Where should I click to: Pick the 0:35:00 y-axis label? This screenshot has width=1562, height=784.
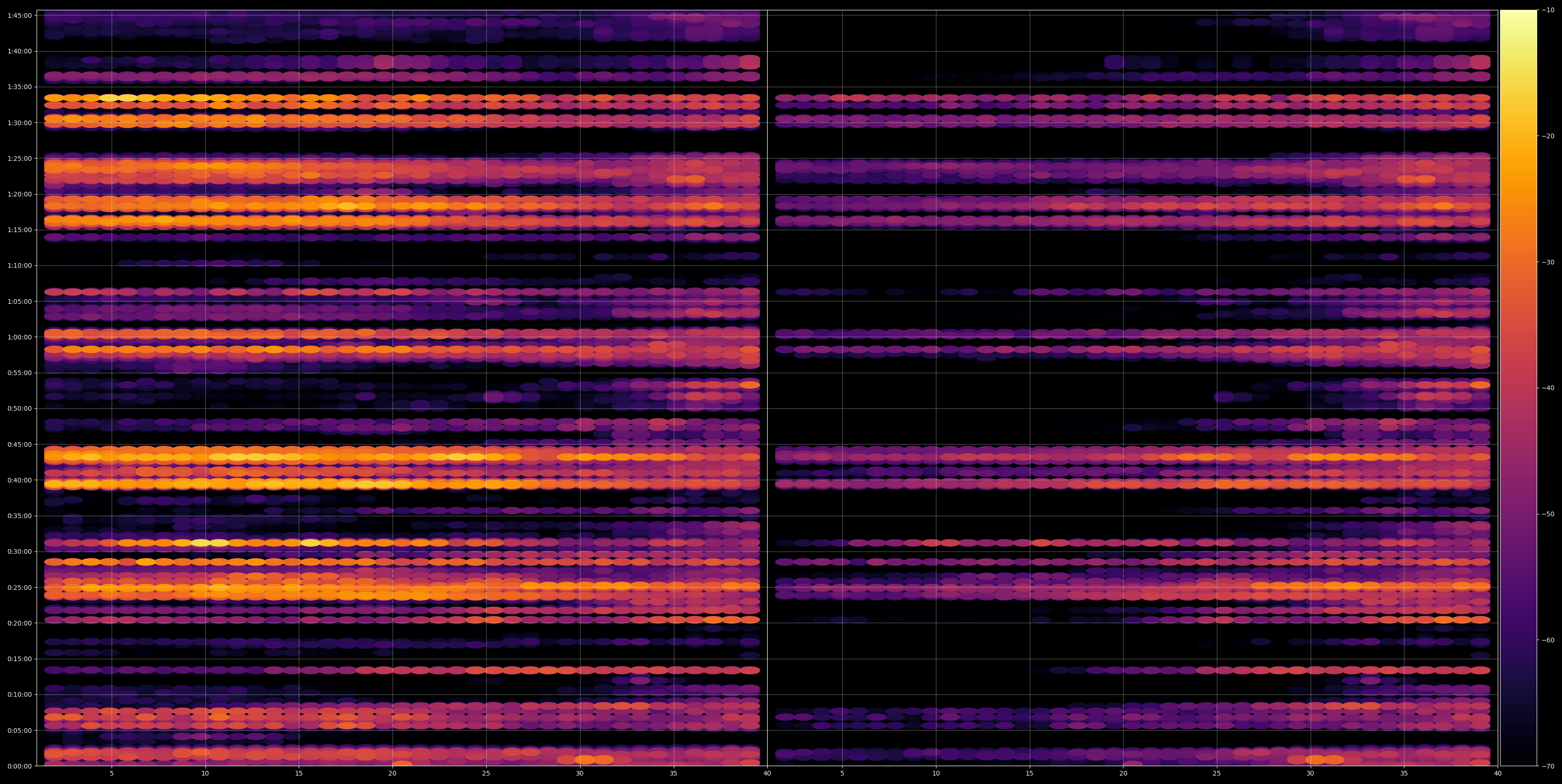[19, 515]
